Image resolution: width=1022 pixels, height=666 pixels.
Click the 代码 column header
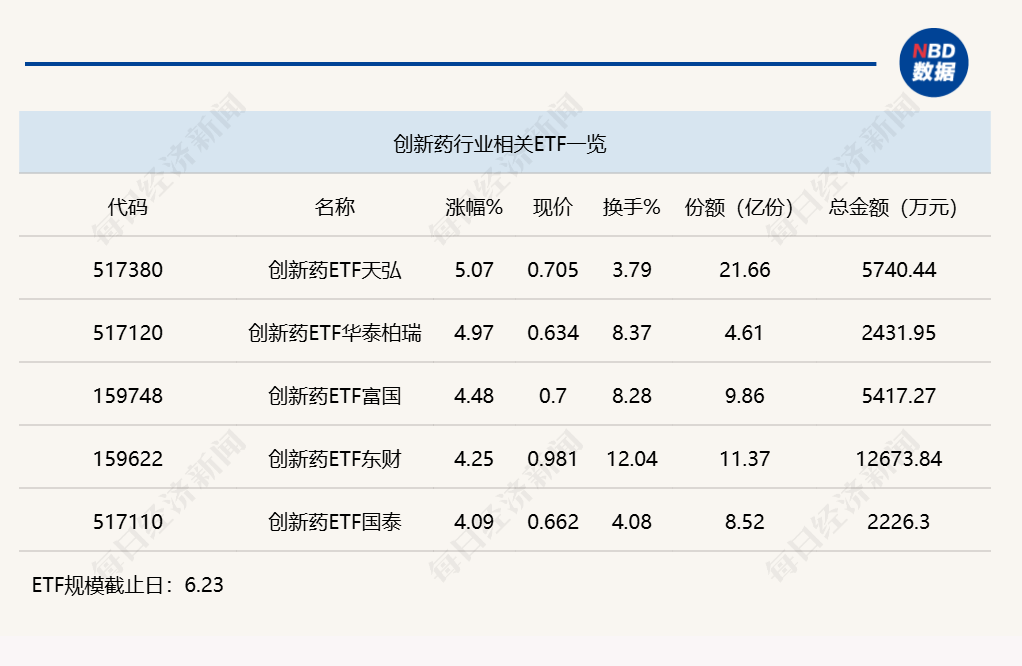128,207
